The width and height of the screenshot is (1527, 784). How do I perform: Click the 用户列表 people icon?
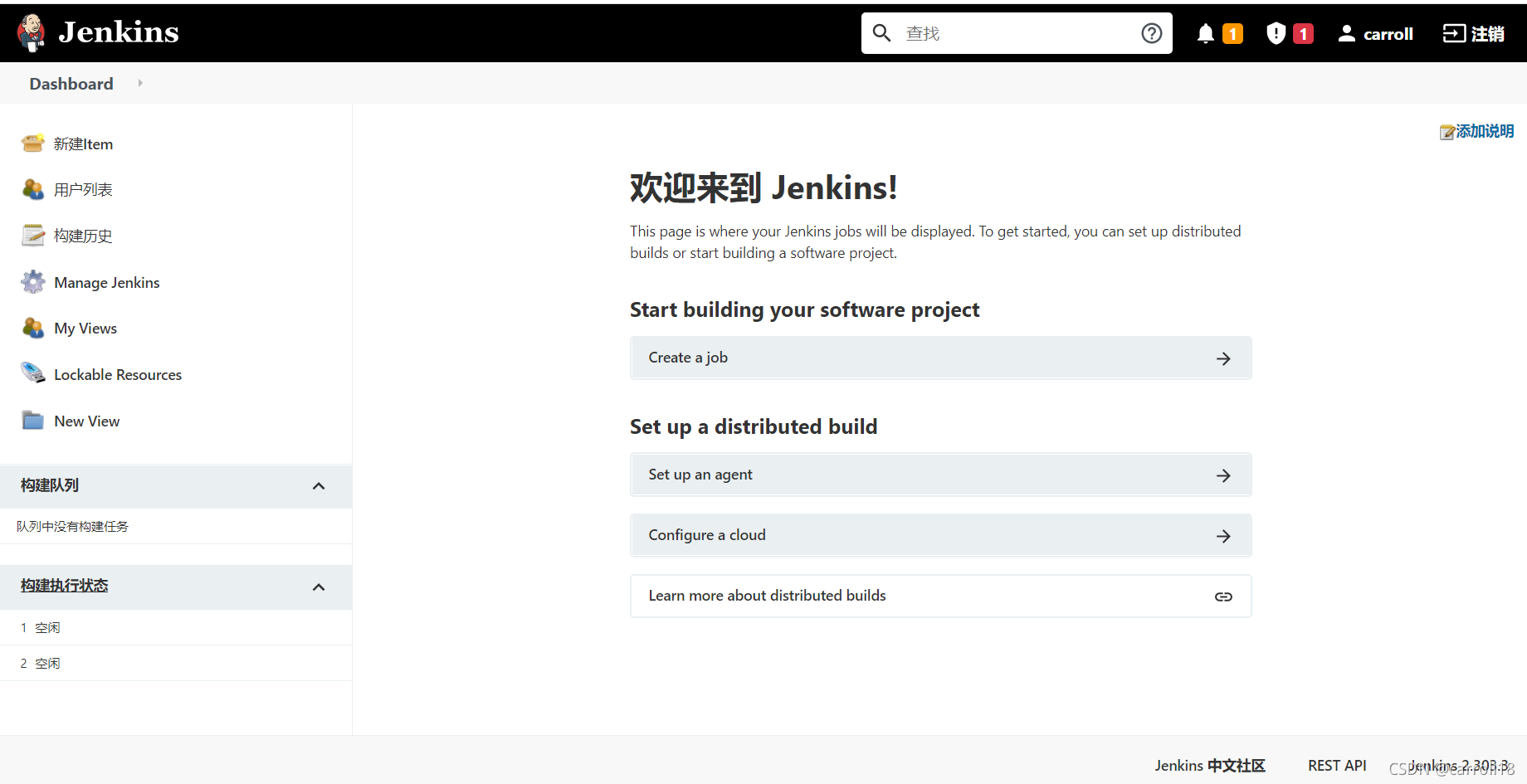[33, 189]
